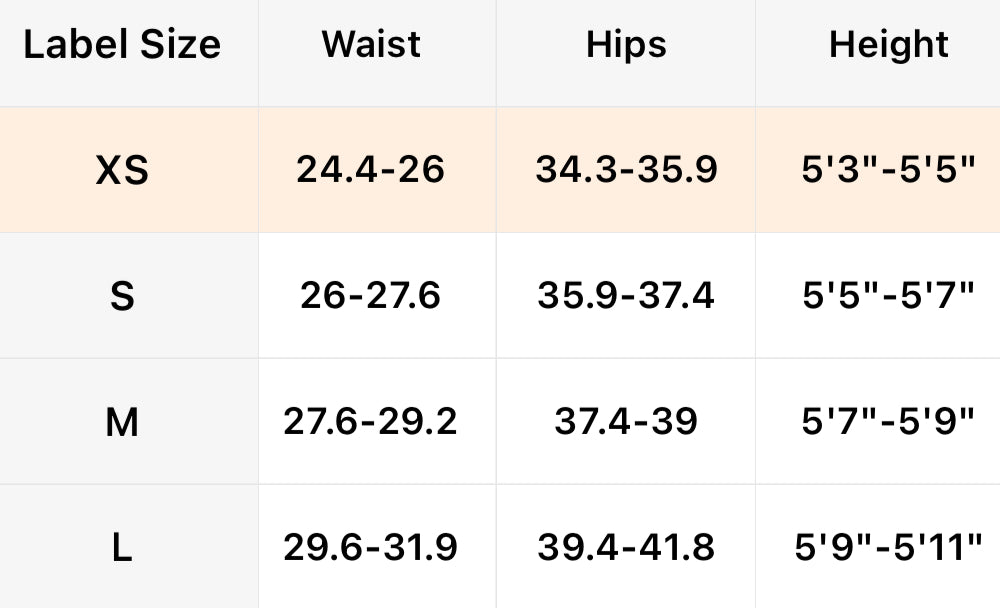Click XS hips value 34.3-35.9
Image resolution: width=1000 pixels, height=608 pixels.
coord(626,170)
